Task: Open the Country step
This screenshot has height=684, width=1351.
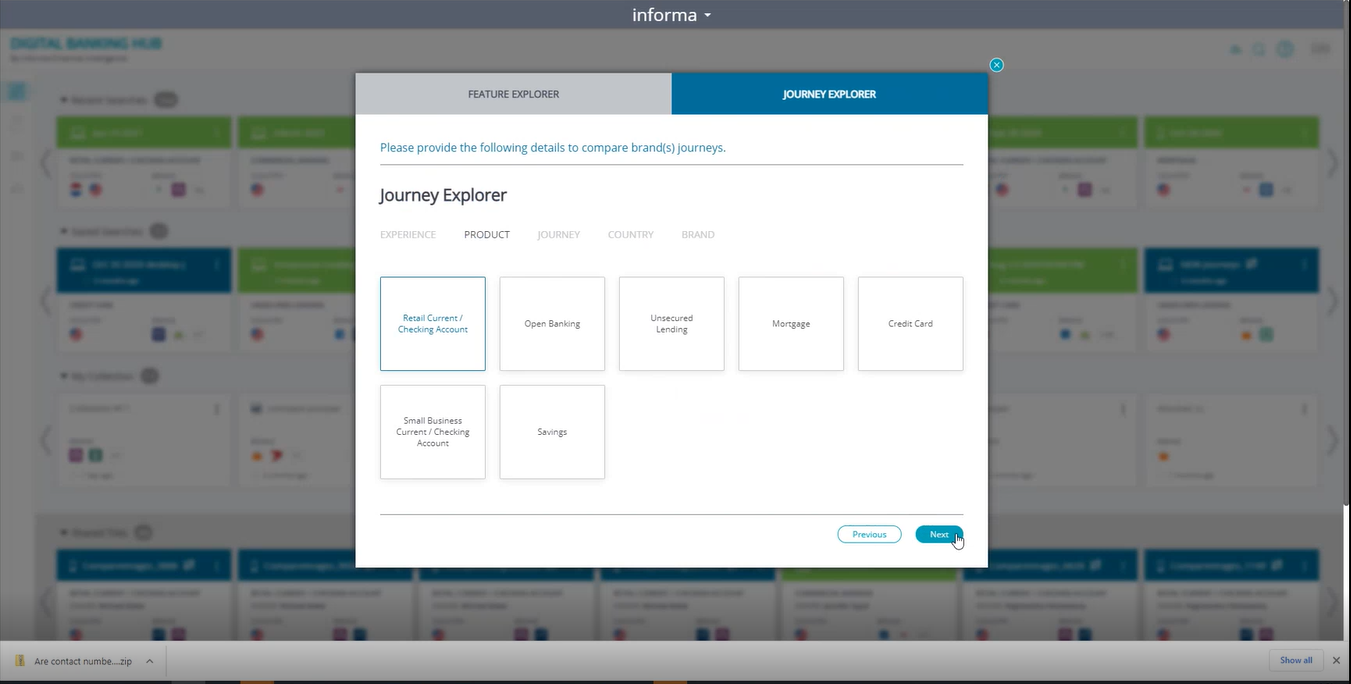Action: point(631,235)
